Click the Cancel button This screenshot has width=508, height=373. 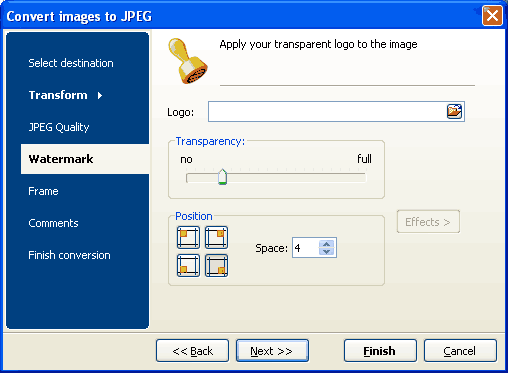[x=460, y=351]
